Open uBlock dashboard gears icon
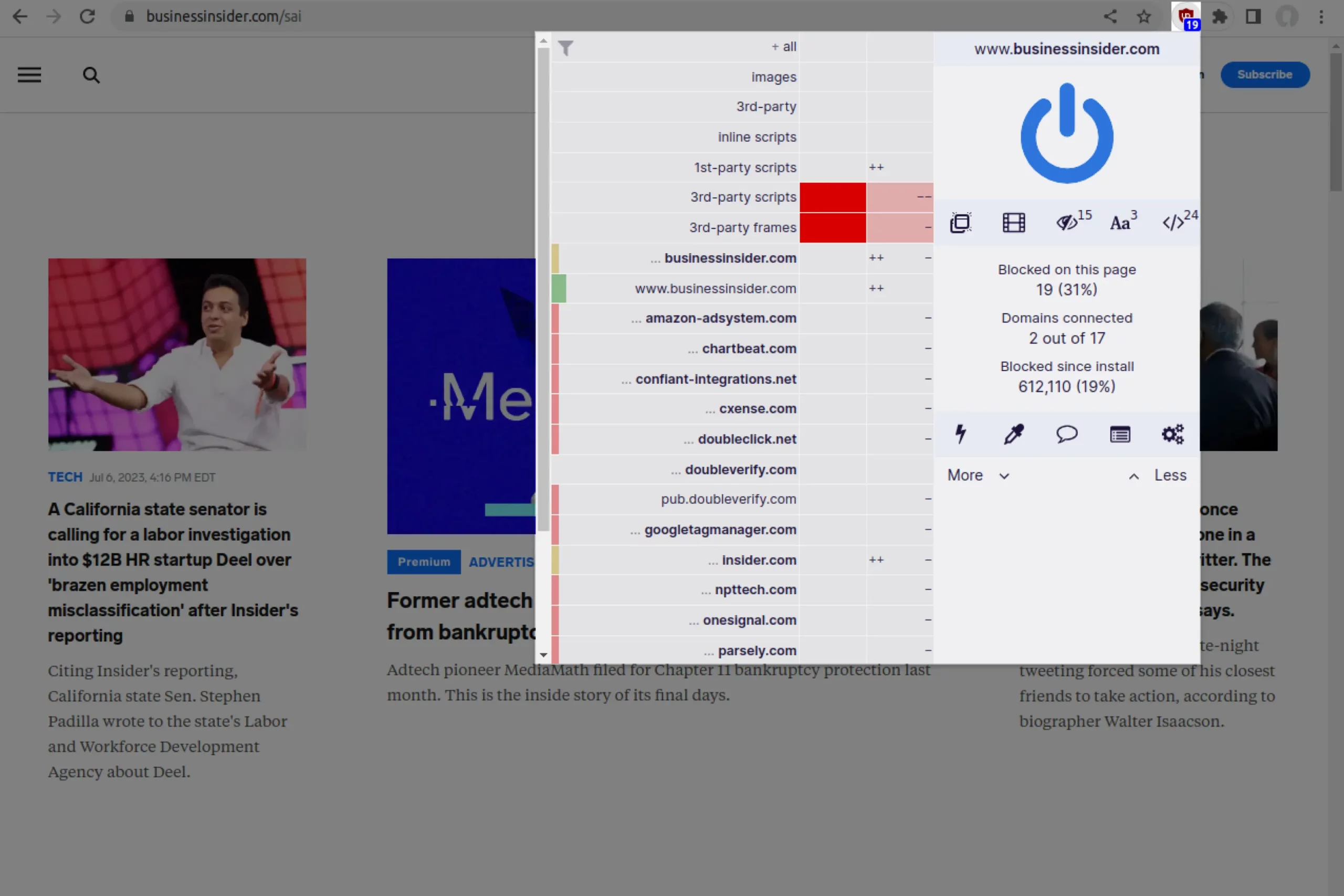This screenshot has width=1344, height=896. pos(1172,434)
